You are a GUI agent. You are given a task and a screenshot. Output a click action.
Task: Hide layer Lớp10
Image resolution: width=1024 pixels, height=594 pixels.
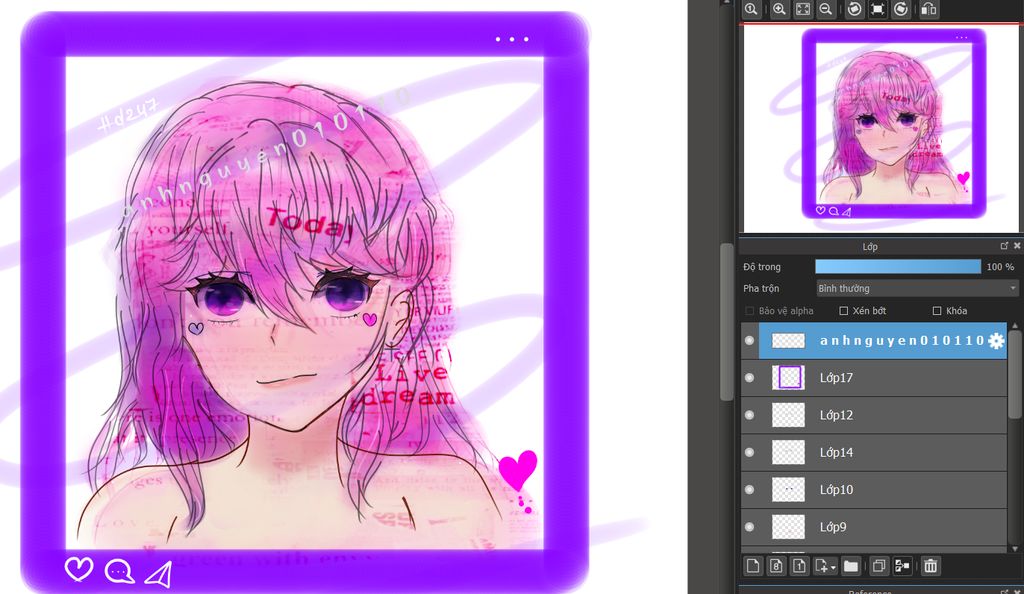point(750,489)
